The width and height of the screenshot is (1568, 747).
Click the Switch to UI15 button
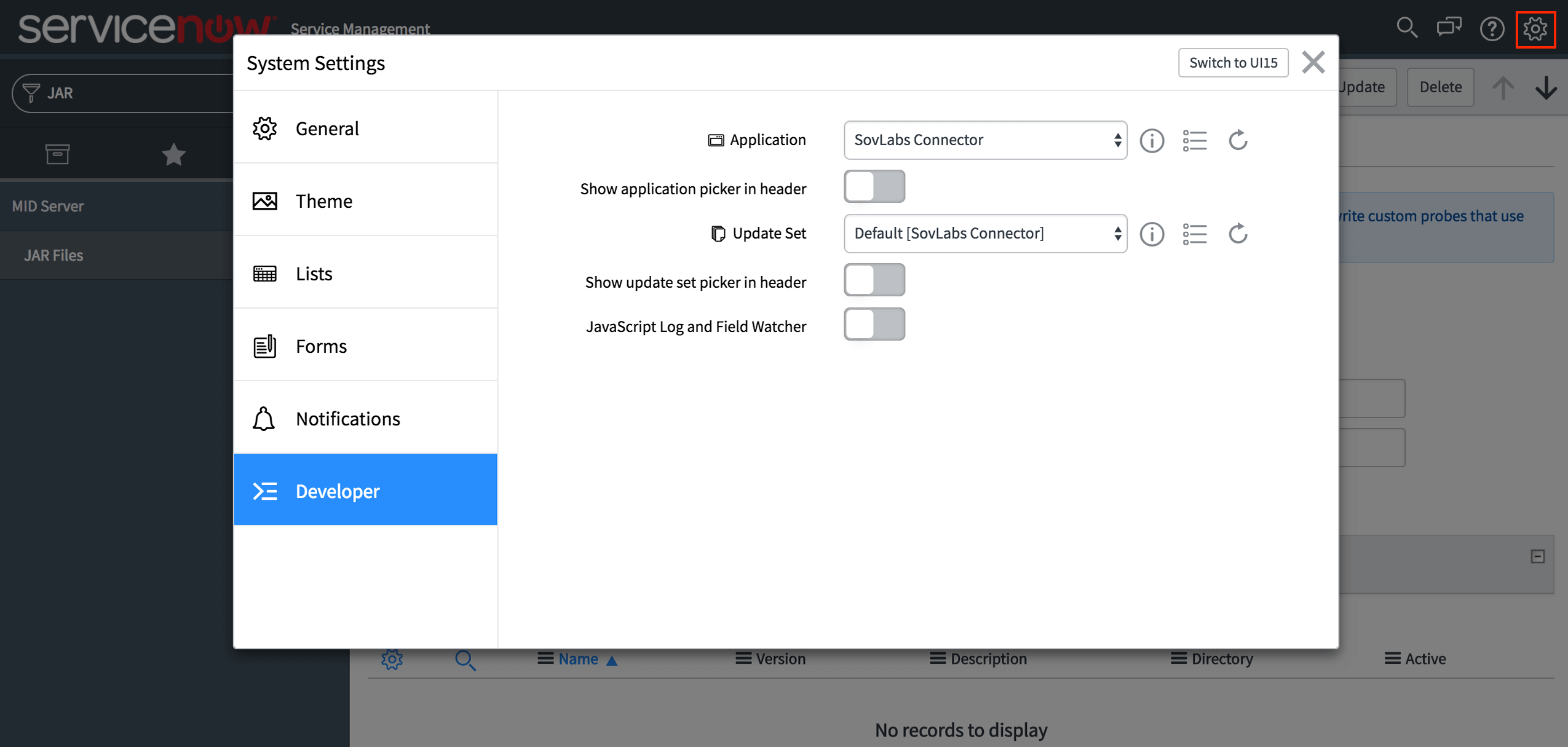pyautogui.click(x=1233, y=63)
